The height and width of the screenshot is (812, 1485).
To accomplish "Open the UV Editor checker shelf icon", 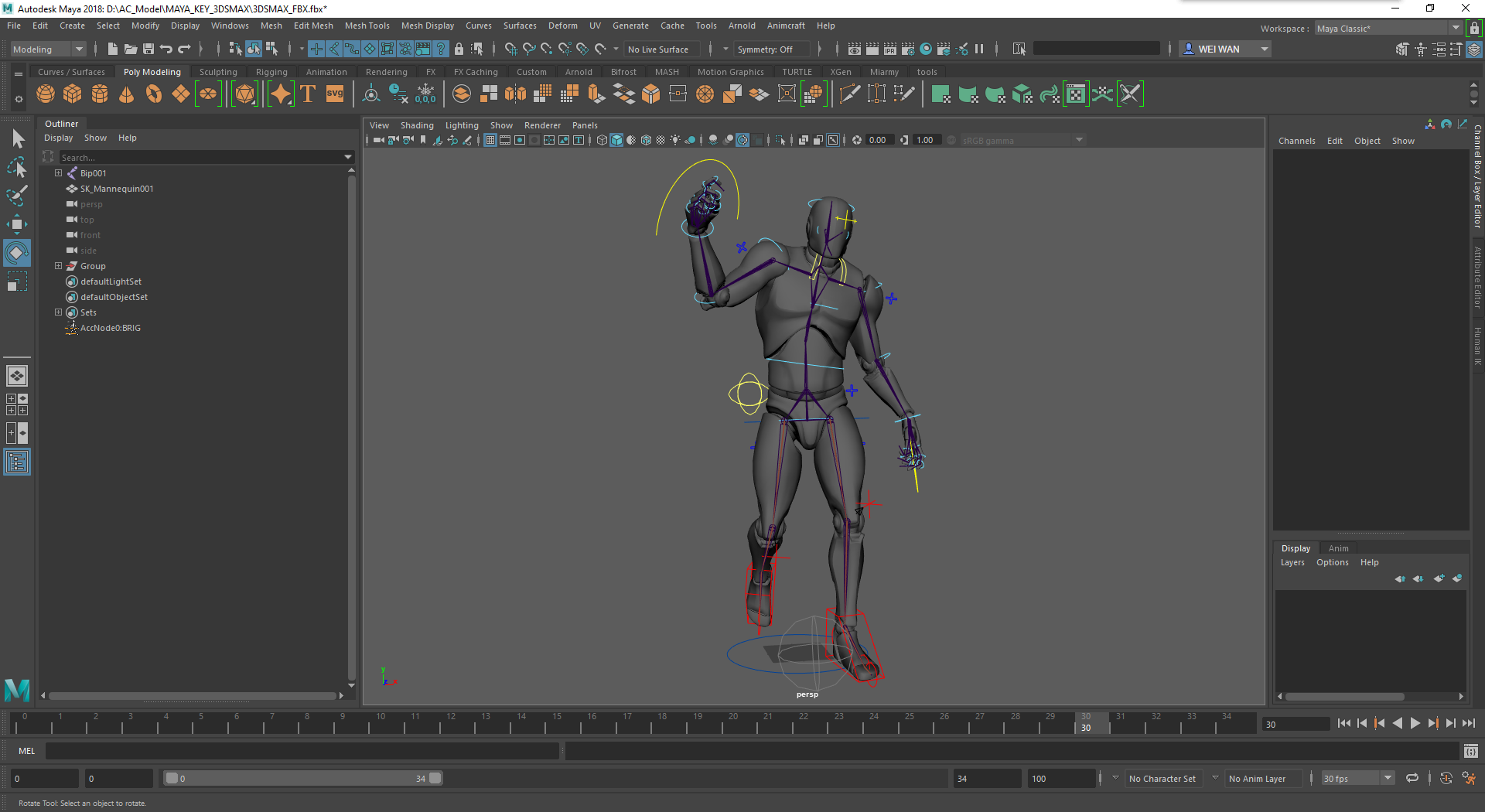I will 1076,94.
